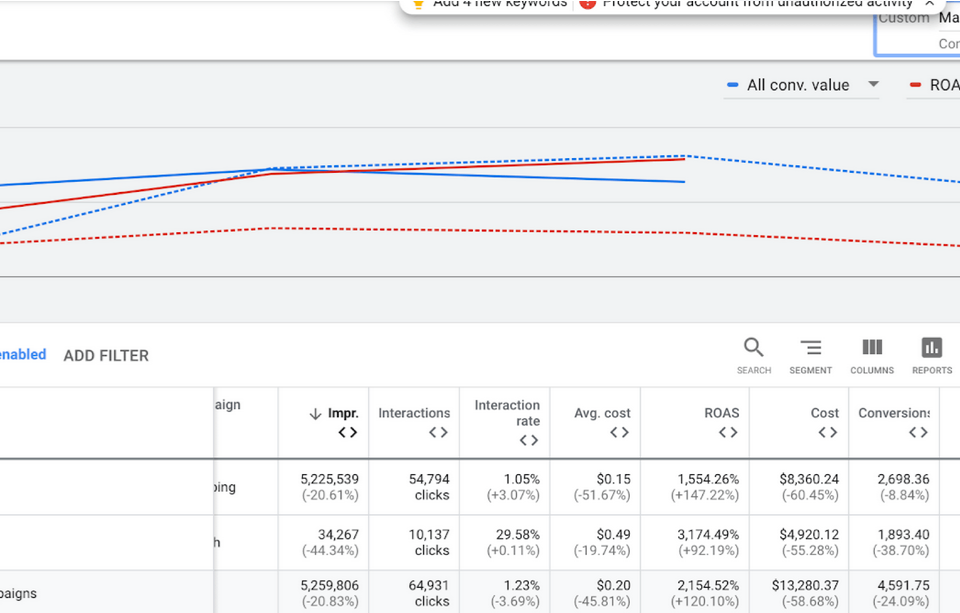Click the red alert icon in notification
This screenshot has height=613, width=960.
coord(588,3)
